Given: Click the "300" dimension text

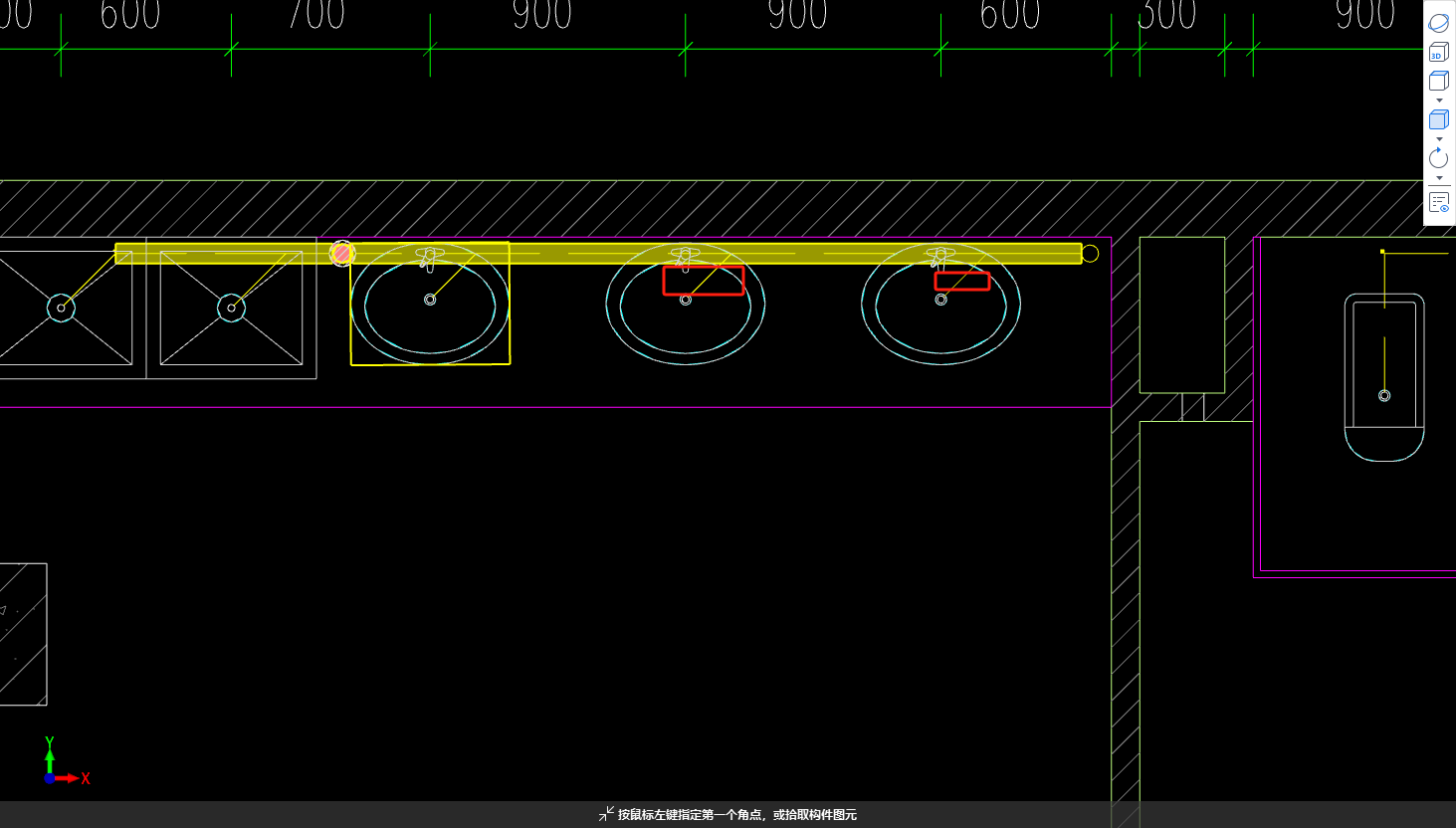Looking at the screenshot, I should tap(1166, 15).
